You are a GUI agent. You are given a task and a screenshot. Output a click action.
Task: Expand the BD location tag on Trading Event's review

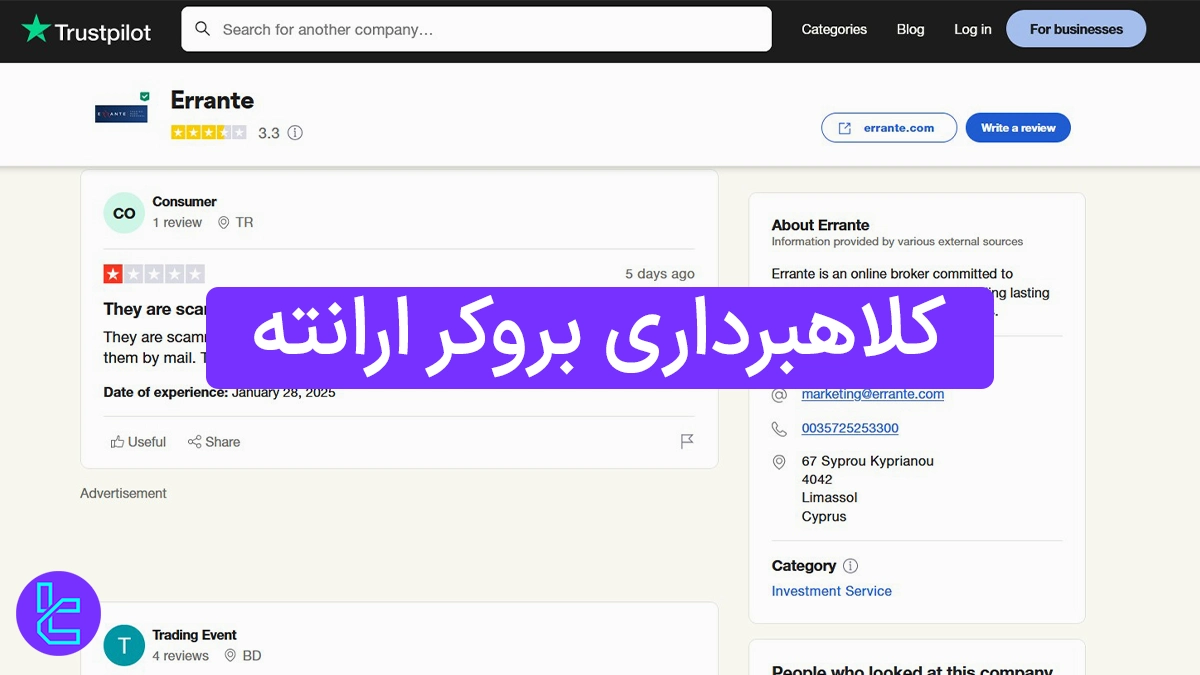[x=244, y=655]
